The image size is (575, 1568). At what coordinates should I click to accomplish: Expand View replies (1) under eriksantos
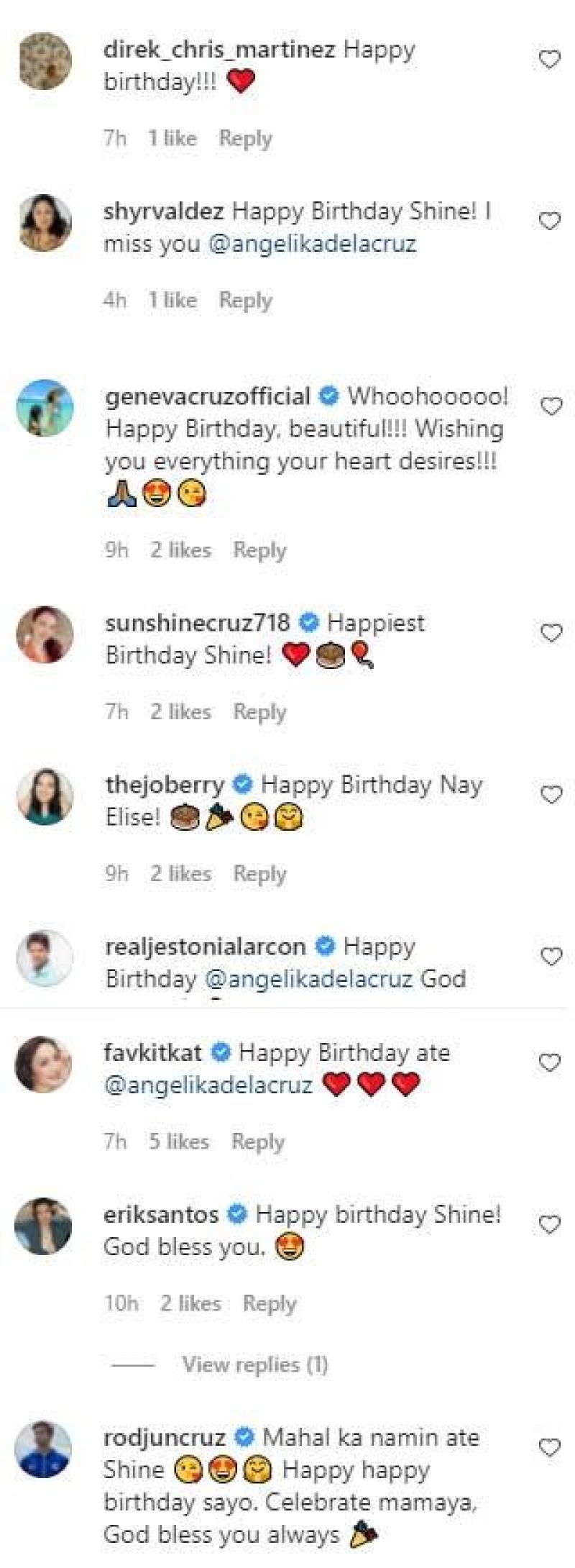click(x=254, y=1364)
